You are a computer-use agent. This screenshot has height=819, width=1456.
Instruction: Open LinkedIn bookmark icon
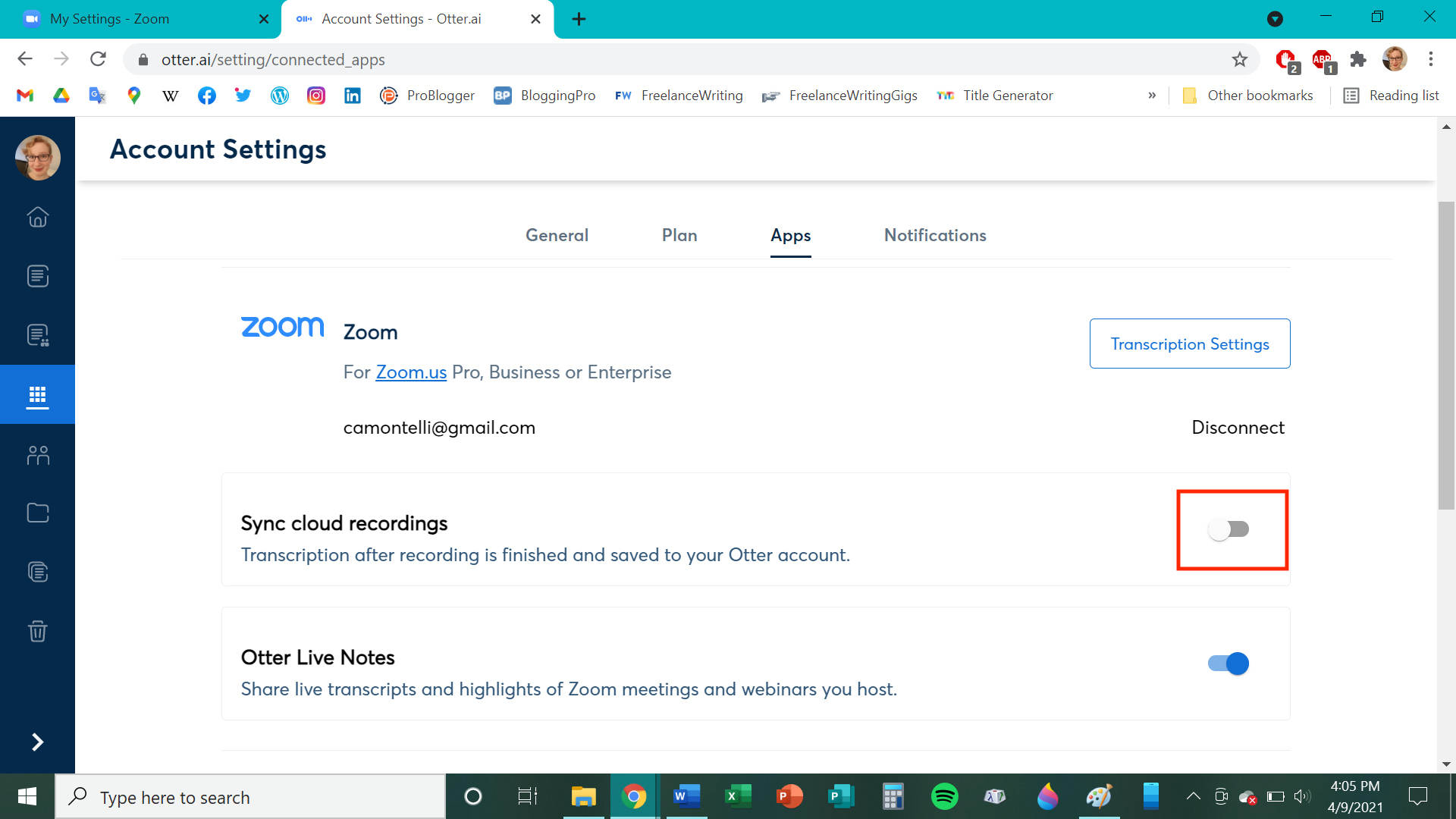(x=353, y=96)
